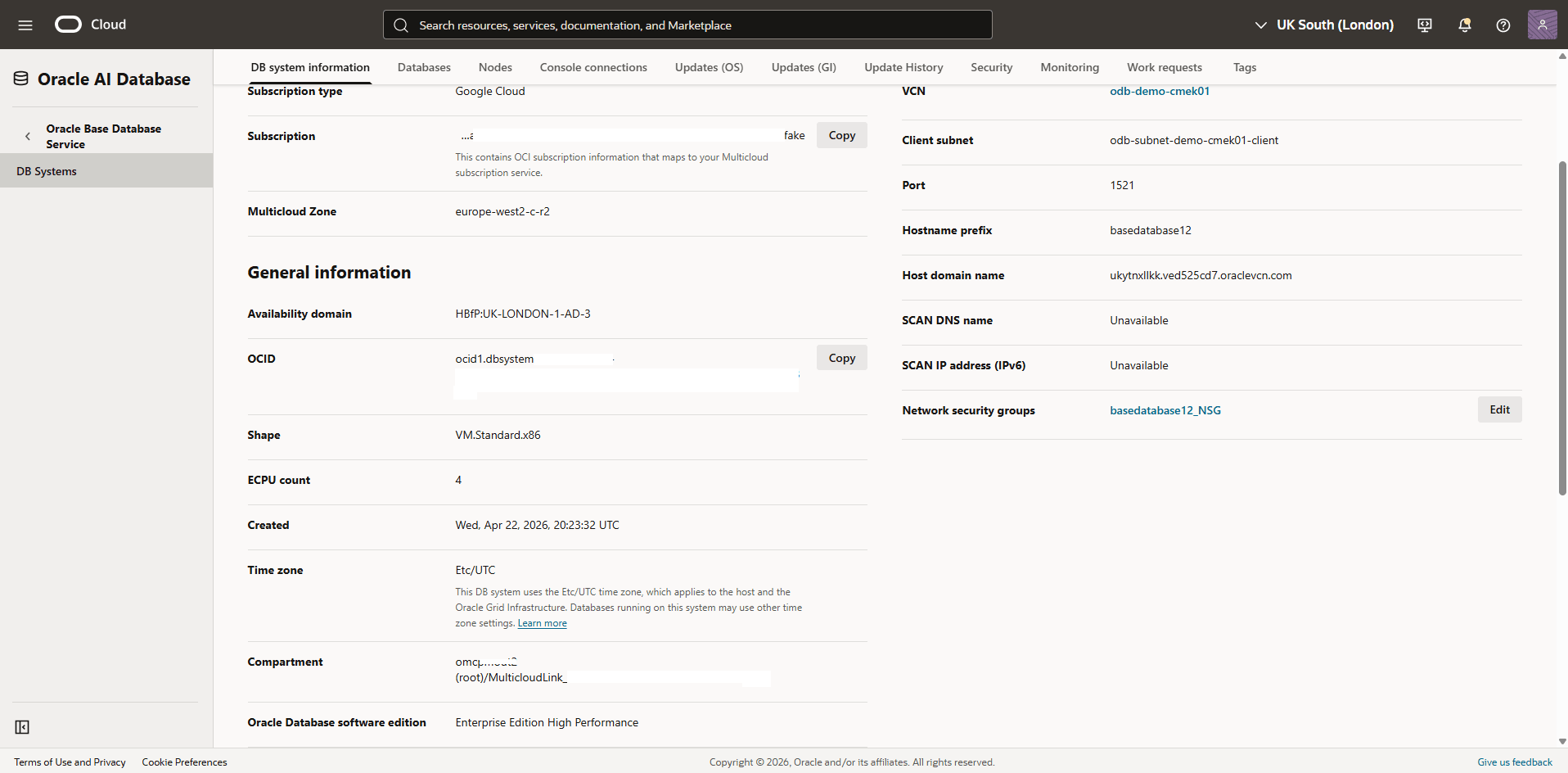Screen dimensions: 1568x773
Task: Select the host domain name value
Action: (1201, 275)
